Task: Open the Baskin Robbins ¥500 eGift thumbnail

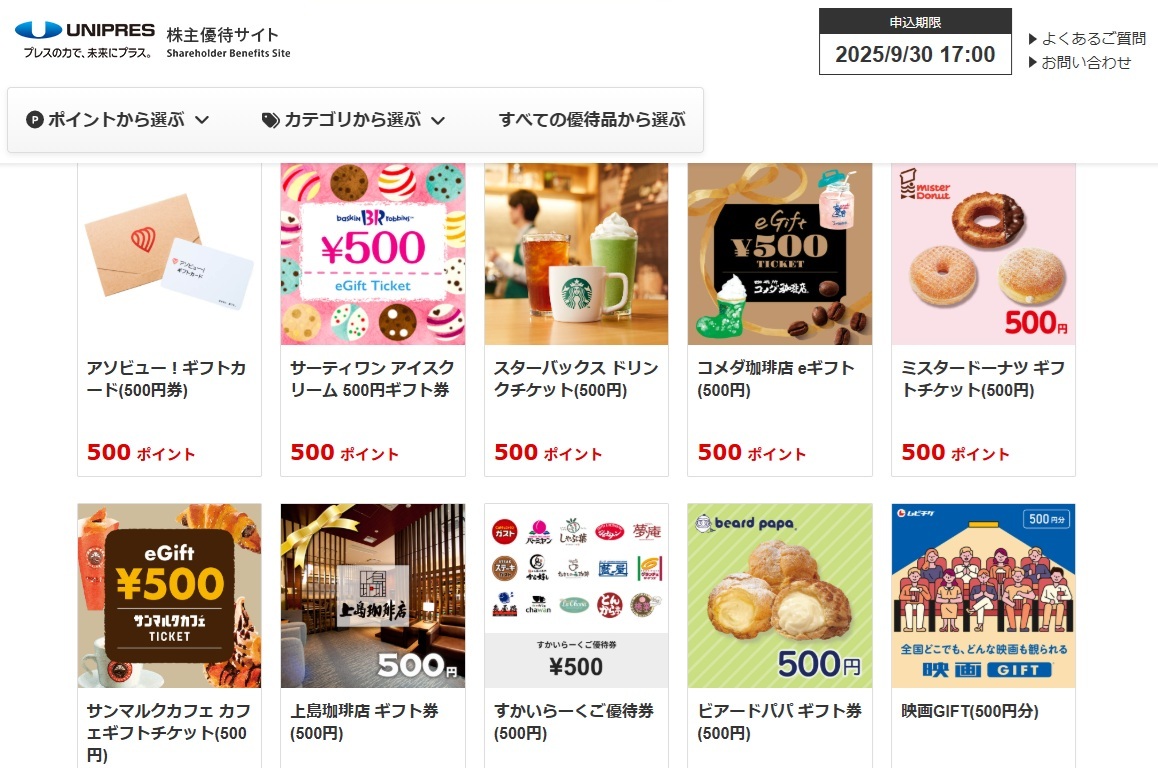Action: pos(373,254)
